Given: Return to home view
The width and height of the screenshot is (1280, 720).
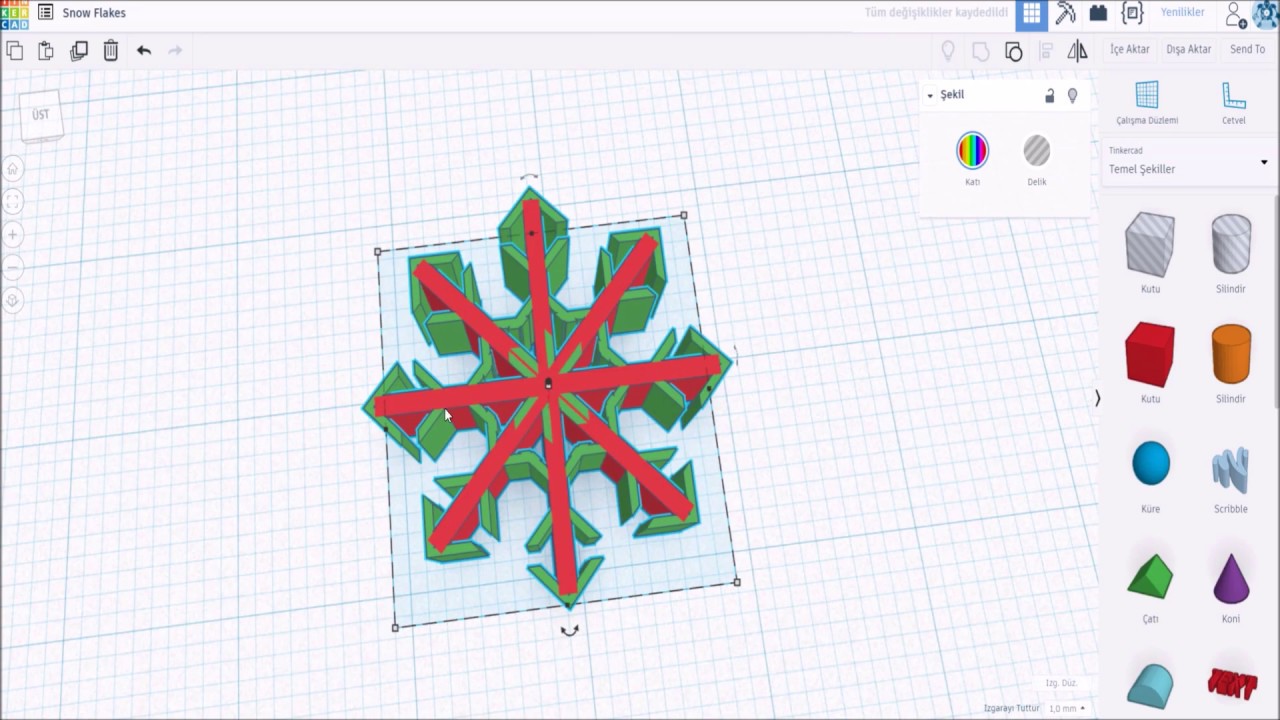Looking at the screenshot, I should click(13, 169).
